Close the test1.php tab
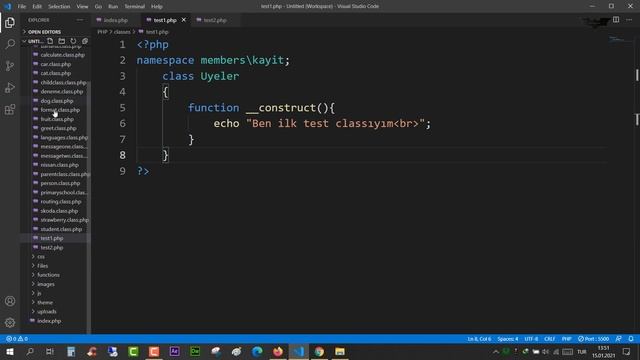Screen dimensions: 640x360 coord(184,20)
